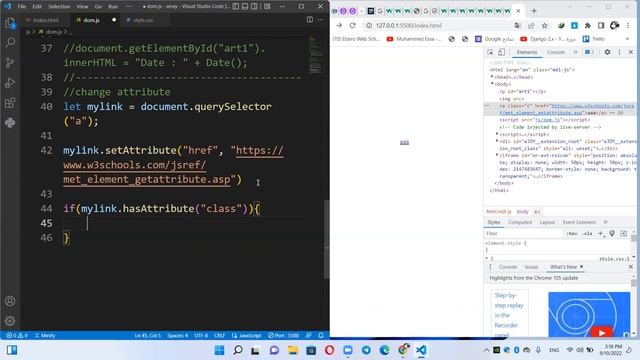Expand the head element in DOM tree
The height and width of the screenshot is (360, 640).
pyautogui.click(x=492, y=77)
